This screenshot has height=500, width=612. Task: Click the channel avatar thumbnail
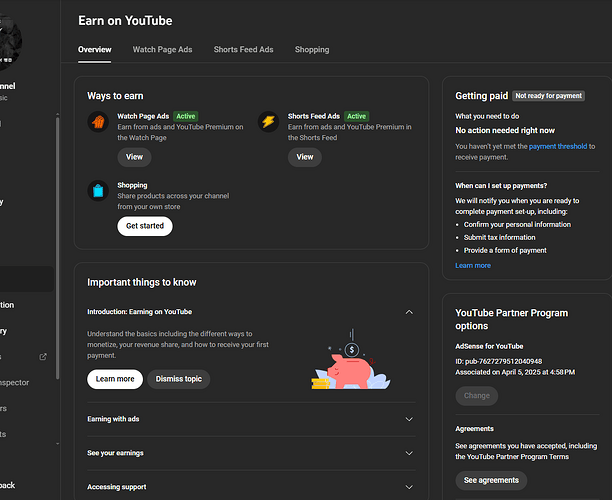9,41
